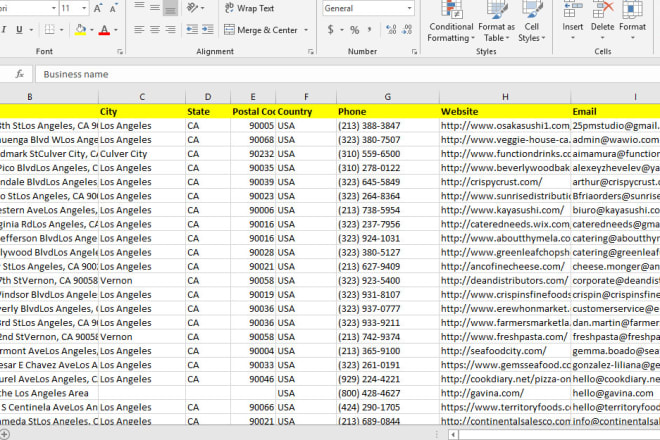The image size is (660, 440).
Task: Click the State header cell
Action: pyautogui.click(x=208, y=112)
